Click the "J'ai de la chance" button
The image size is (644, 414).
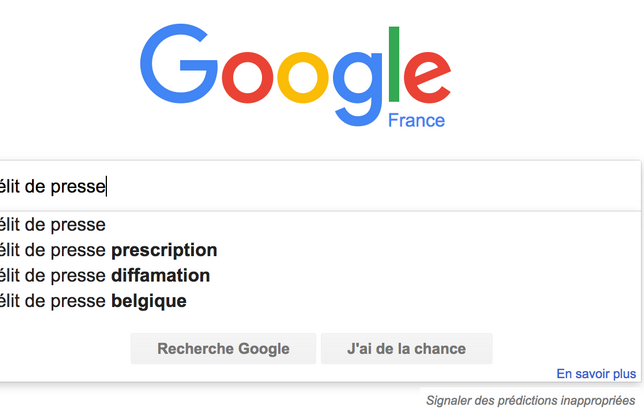[407, 349]
